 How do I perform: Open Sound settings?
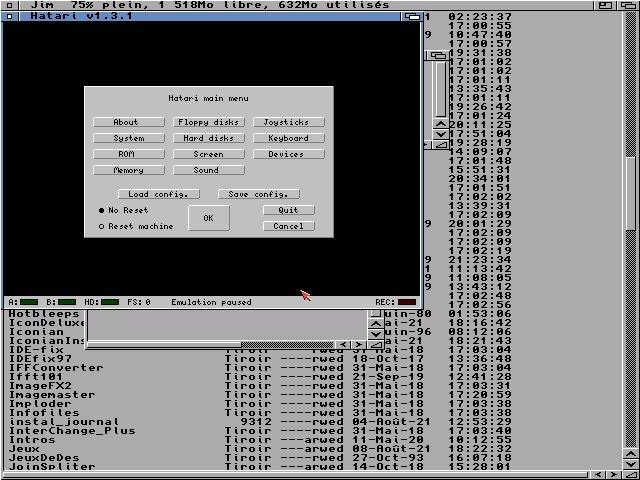pyautogui.click(x=209, y=170)
